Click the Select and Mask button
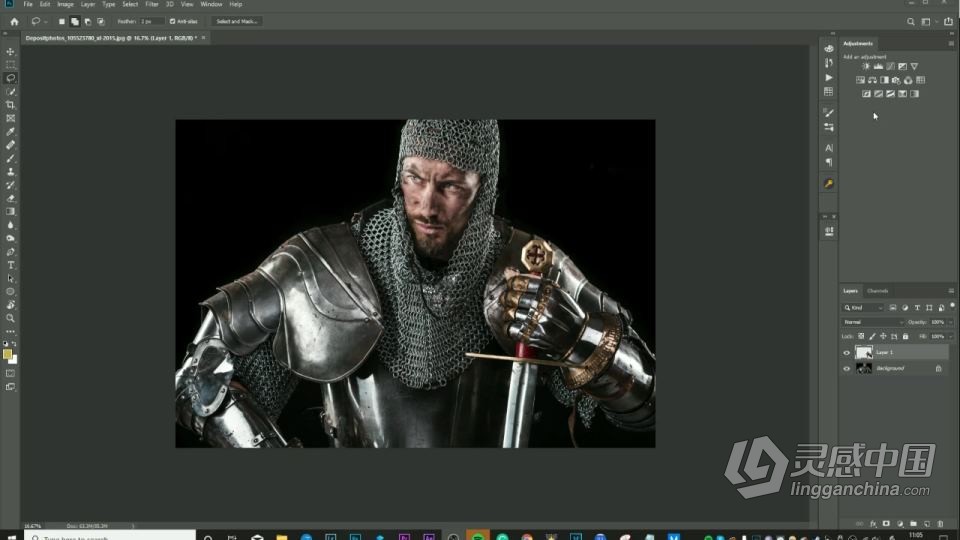The width and height of the screenshot is (960, 540). click(237, 21)
